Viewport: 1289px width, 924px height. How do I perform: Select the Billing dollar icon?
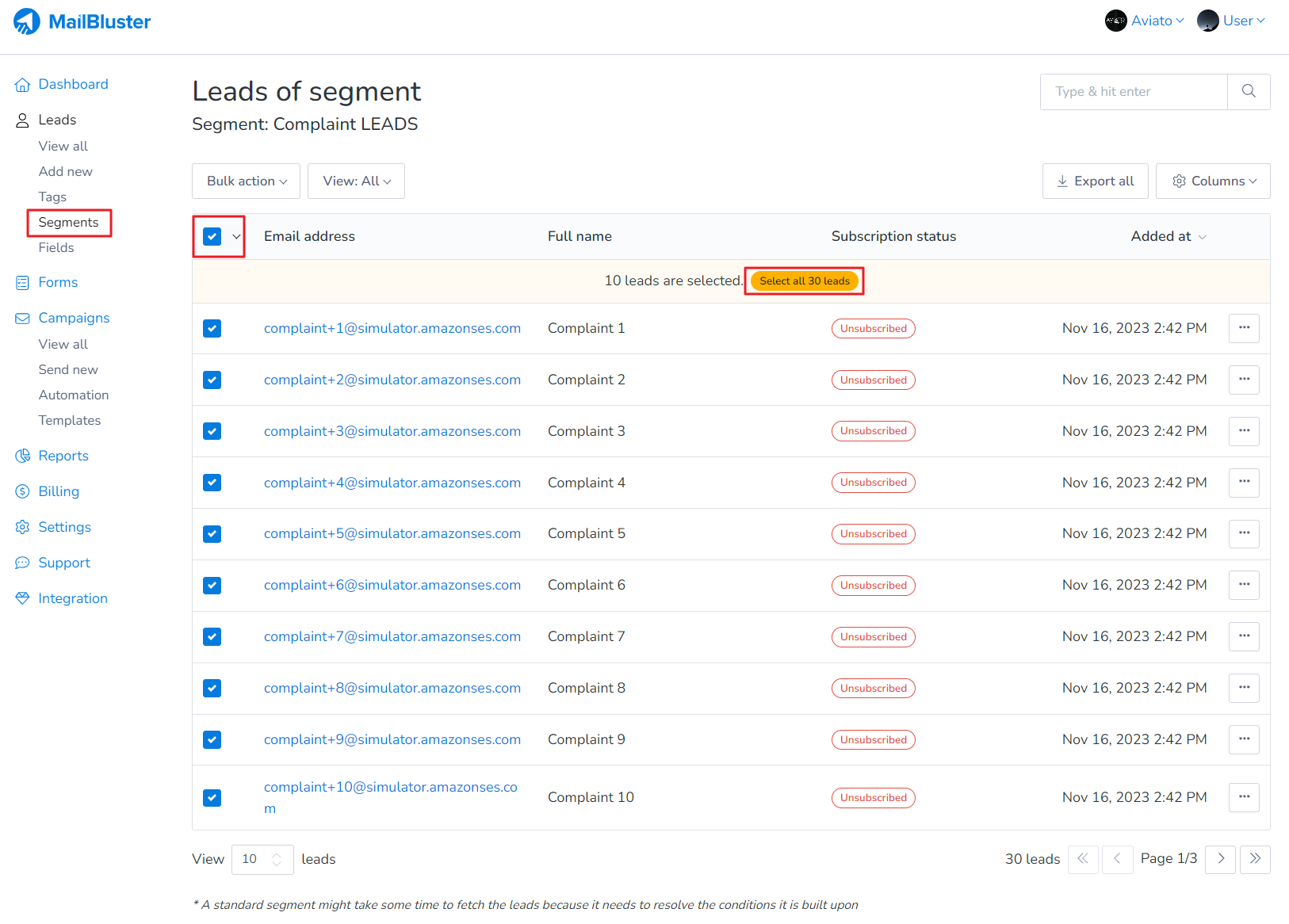pyautogui.click(x=22, y=491)
